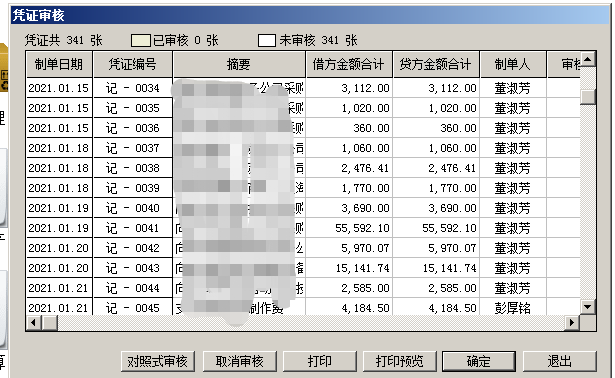Click the vertical scrollbar down arrow
Screen dimensions: 615x378
[588, 307]
